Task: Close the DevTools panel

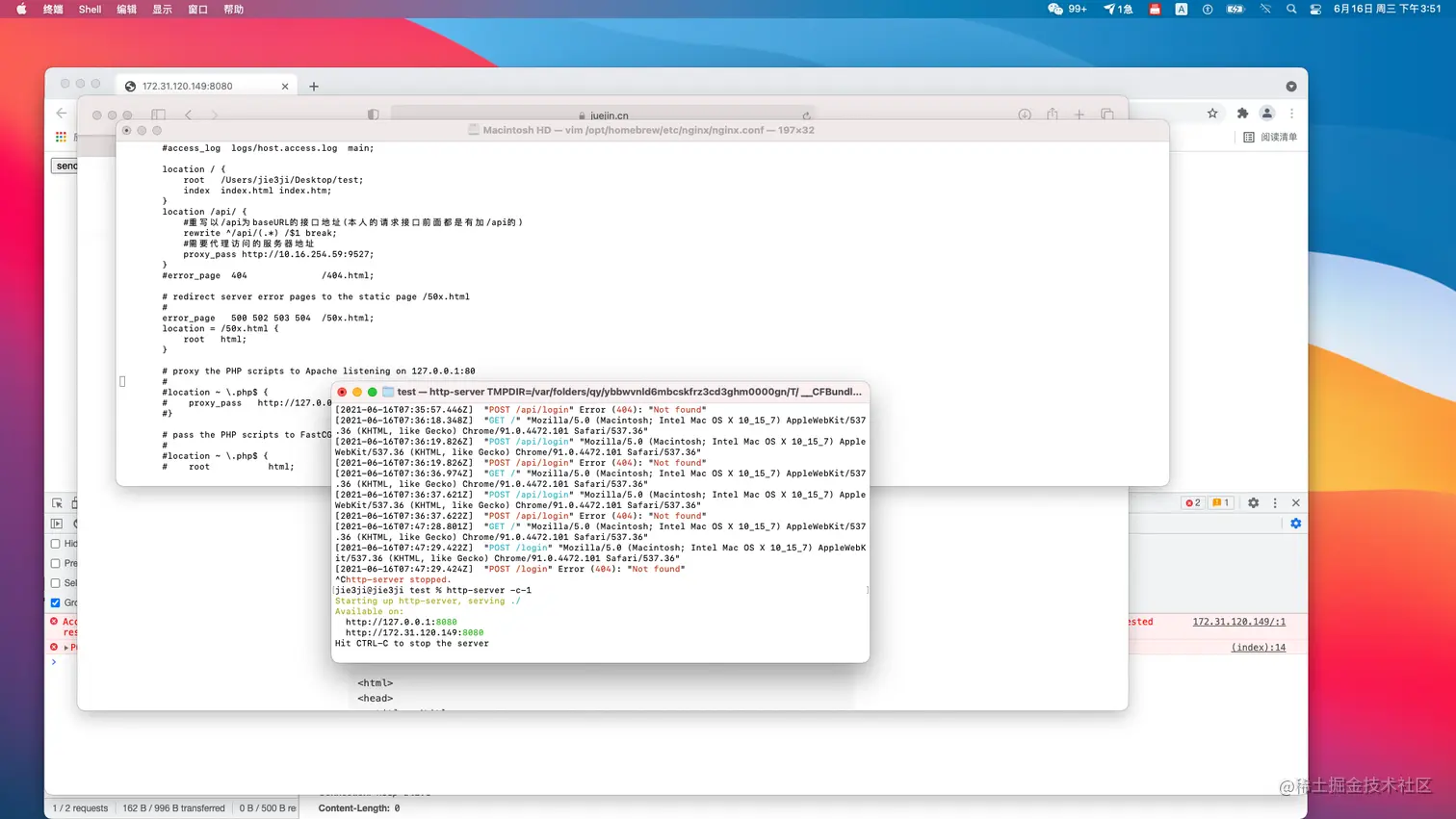Action: pos(1296,502)
